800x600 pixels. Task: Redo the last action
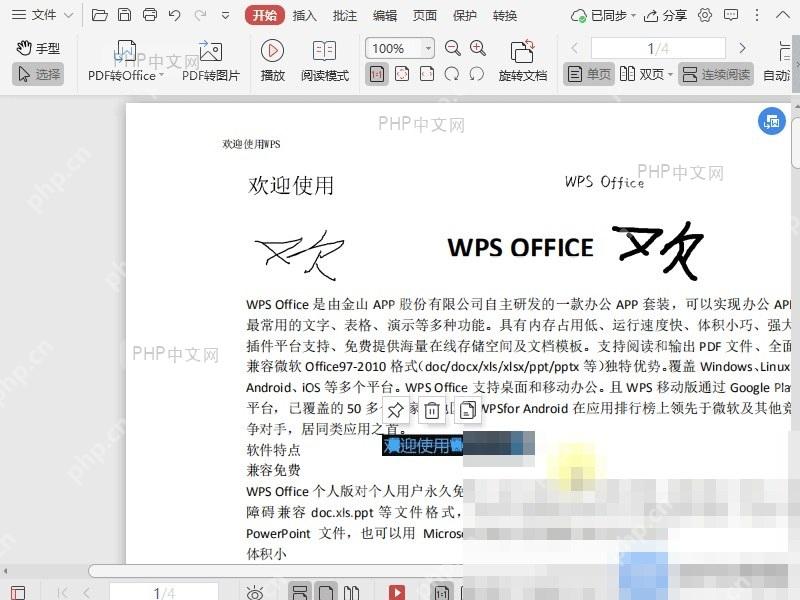(200, 15)
